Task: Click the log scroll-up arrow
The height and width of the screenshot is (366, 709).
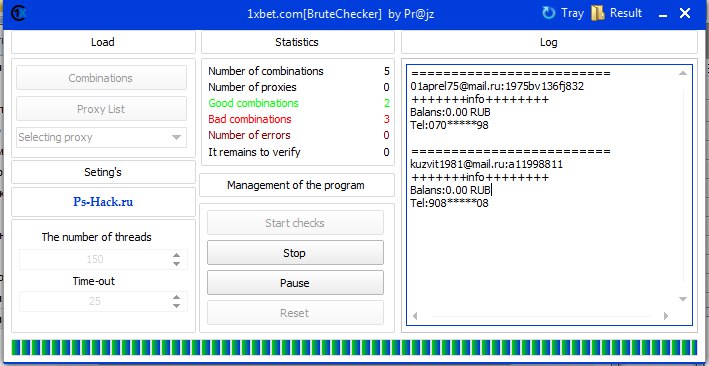Action: pos(683,73)
